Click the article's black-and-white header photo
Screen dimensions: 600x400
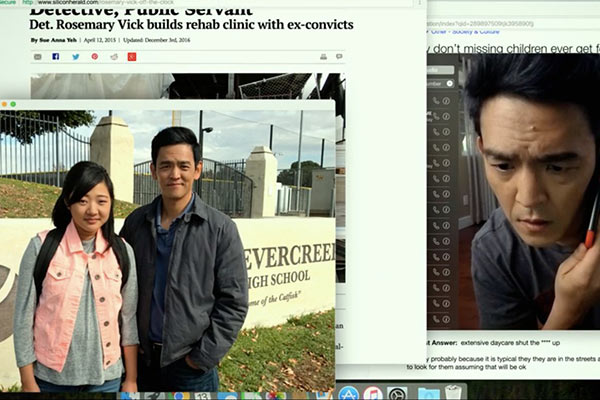(x=188, y=86)
